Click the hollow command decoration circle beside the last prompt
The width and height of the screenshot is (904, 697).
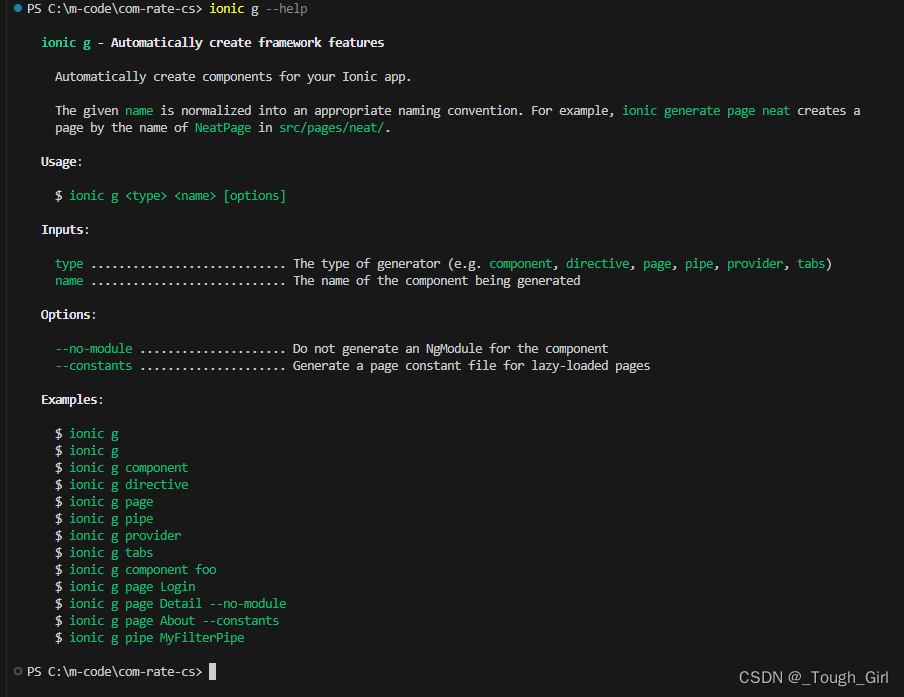tap(17, 671)
